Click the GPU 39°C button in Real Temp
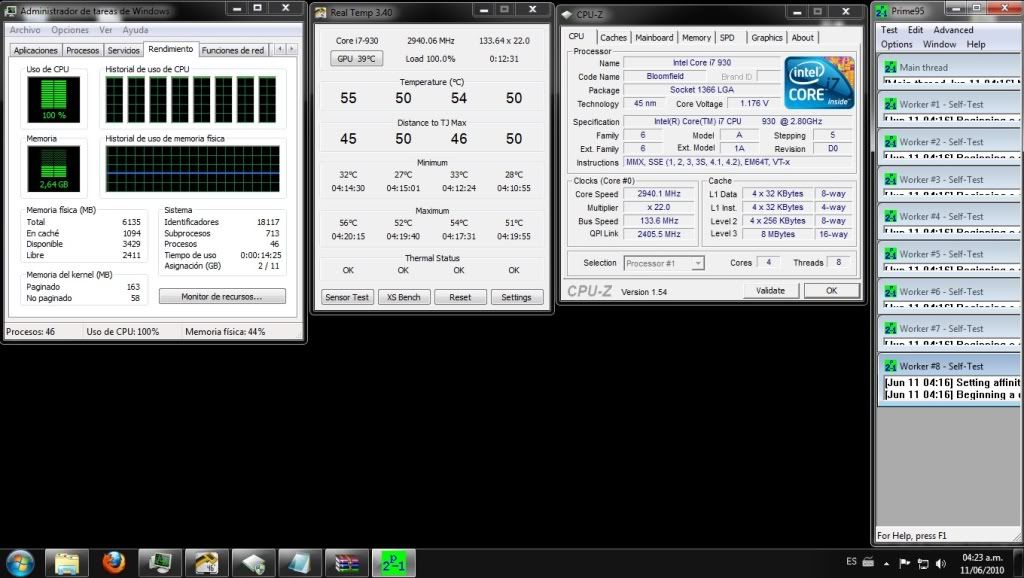The image size is (1024, 578). coord(357,59)
